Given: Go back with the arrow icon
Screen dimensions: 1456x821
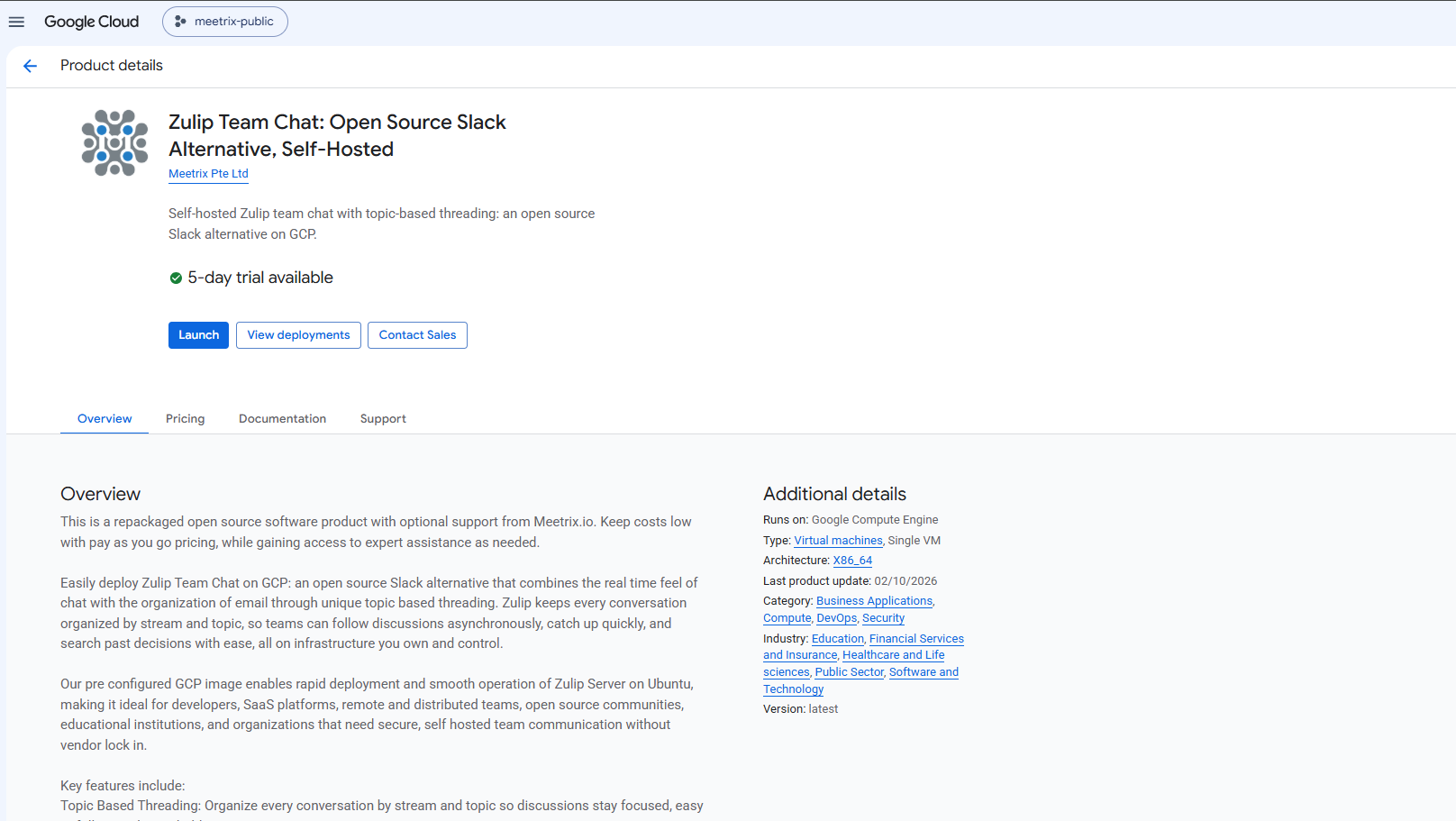Looking at the screenshot, I should (x=30, y=66).
